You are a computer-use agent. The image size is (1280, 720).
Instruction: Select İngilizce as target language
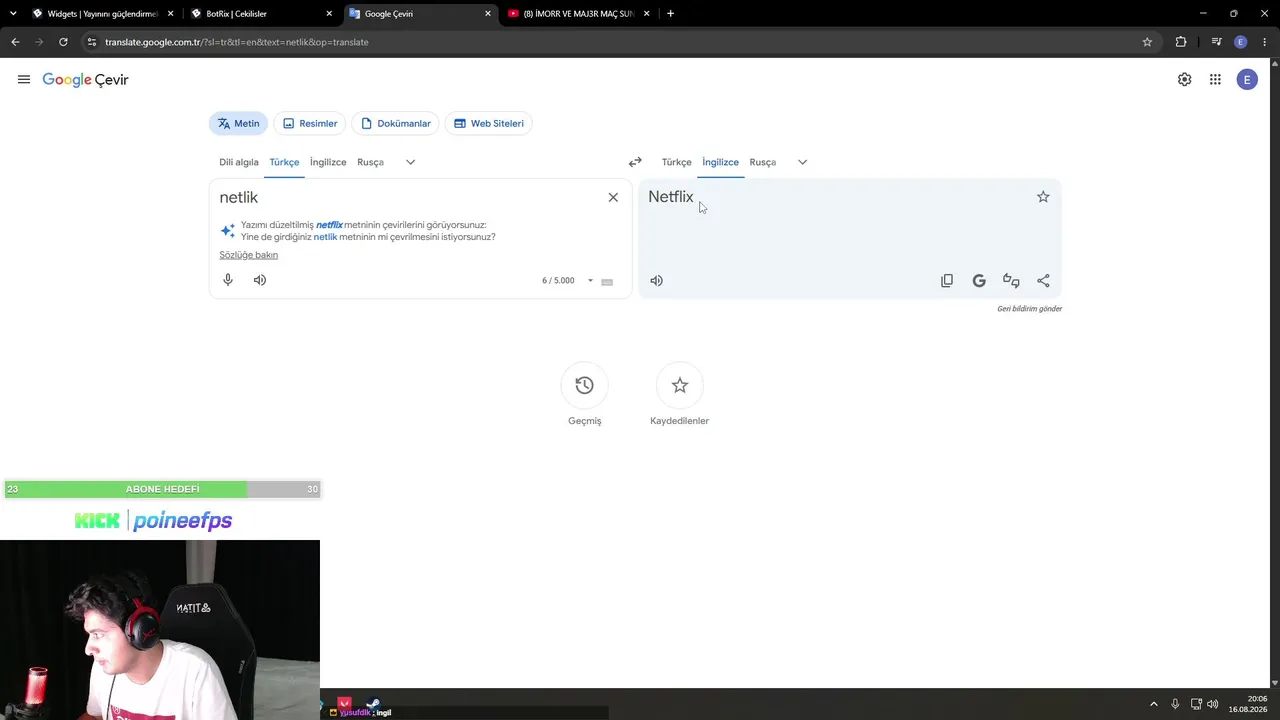click(720, 162)
